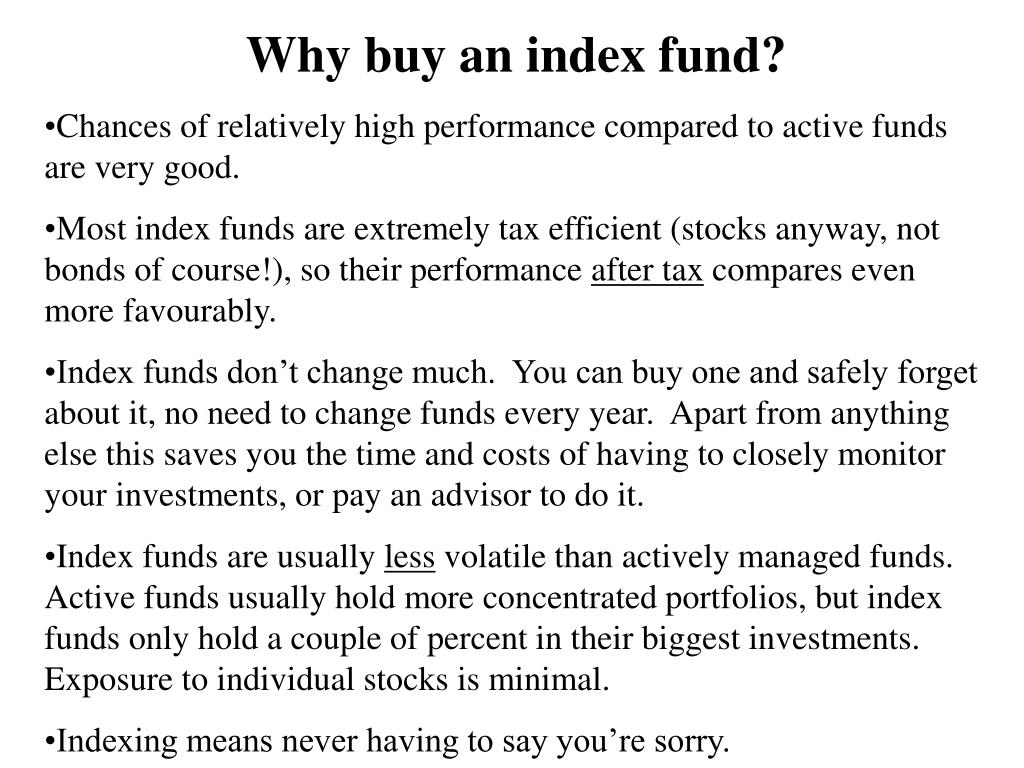Click the phrase "biggest investments"
This screenshot has width=1024, height=768.
click(780, 640)
